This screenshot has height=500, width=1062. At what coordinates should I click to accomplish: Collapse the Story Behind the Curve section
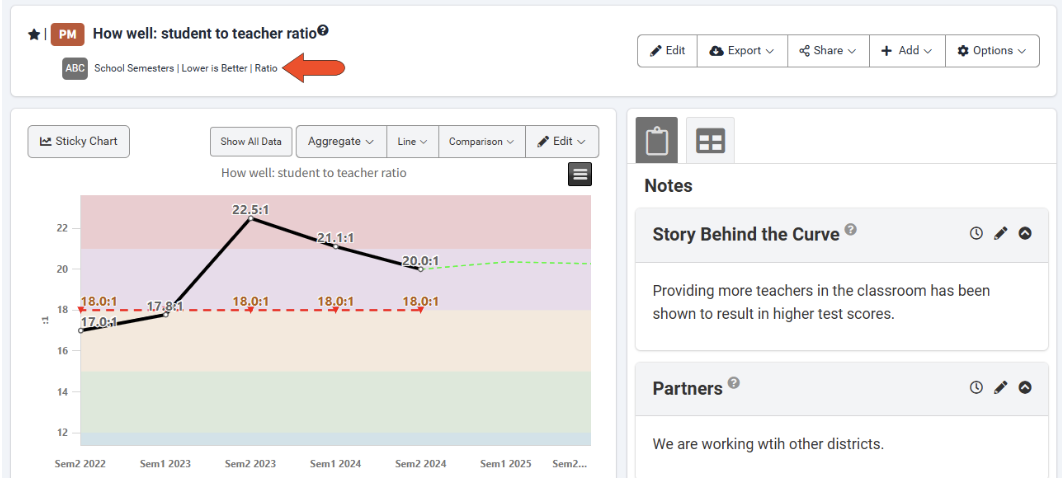click(x=1025, y=233)
